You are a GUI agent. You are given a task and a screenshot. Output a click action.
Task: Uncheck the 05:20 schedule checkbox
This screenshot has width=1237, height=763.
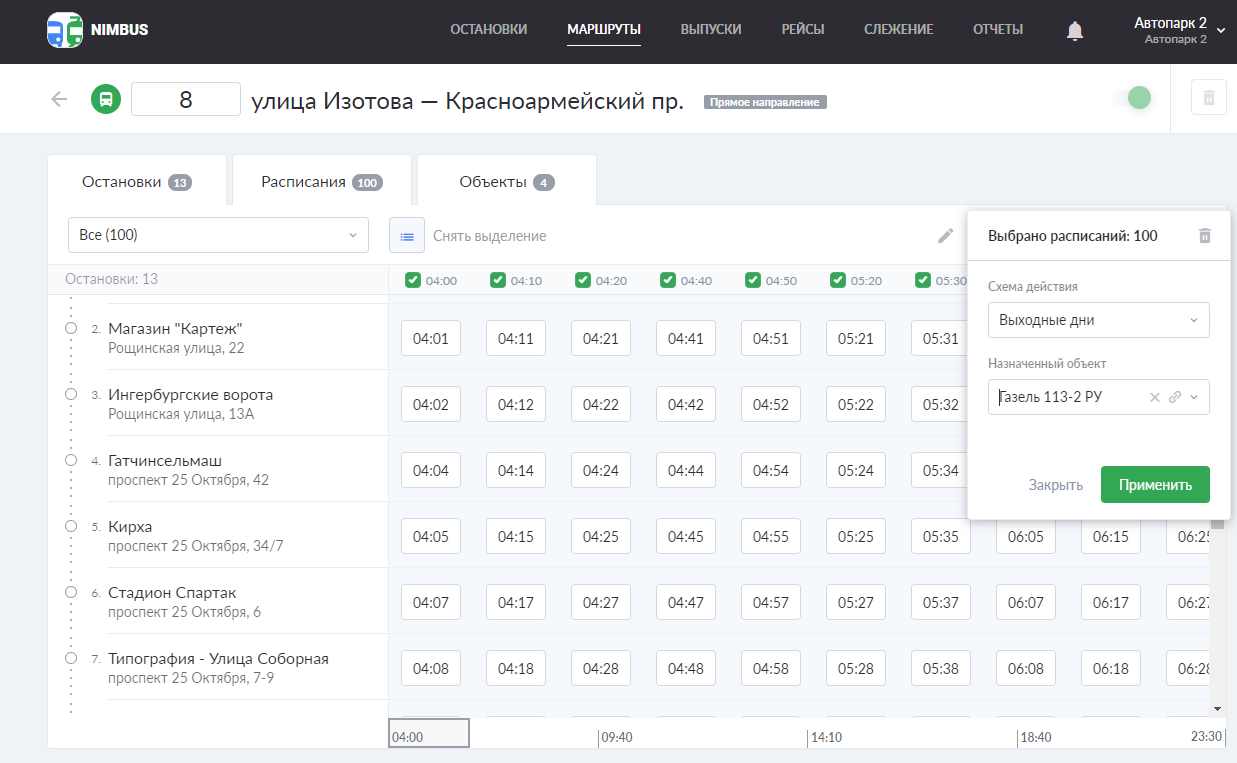tap(837, 281)
